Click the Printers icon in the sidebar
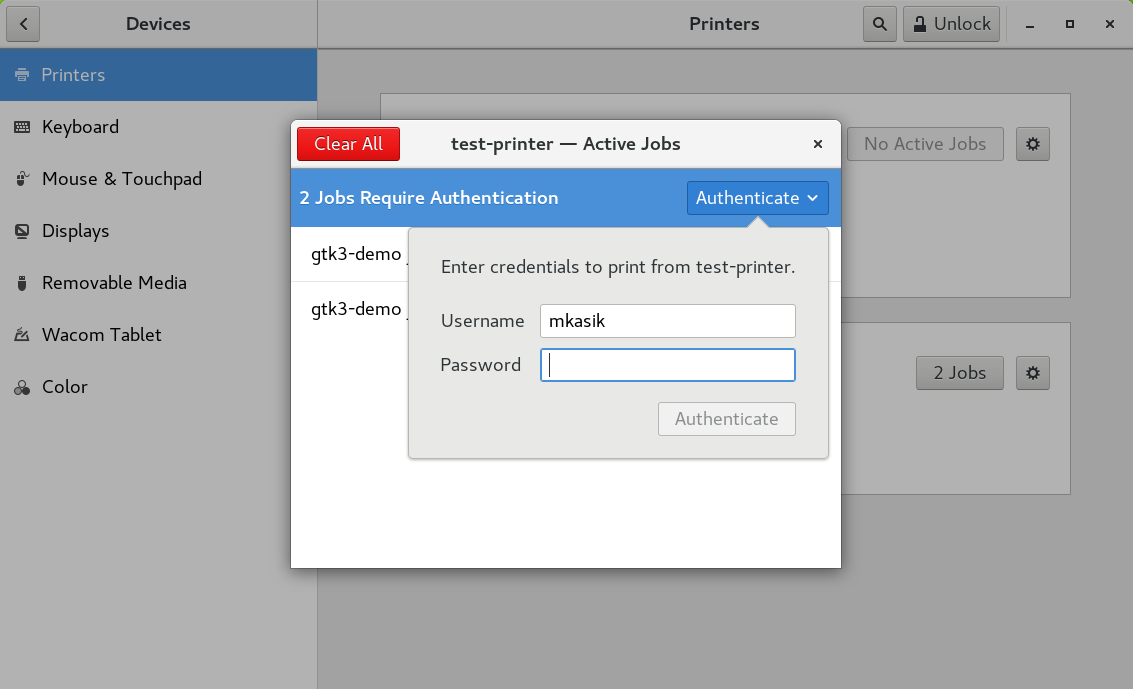The width and height of the screenshot is (1133, 689). tap(22, 75)
